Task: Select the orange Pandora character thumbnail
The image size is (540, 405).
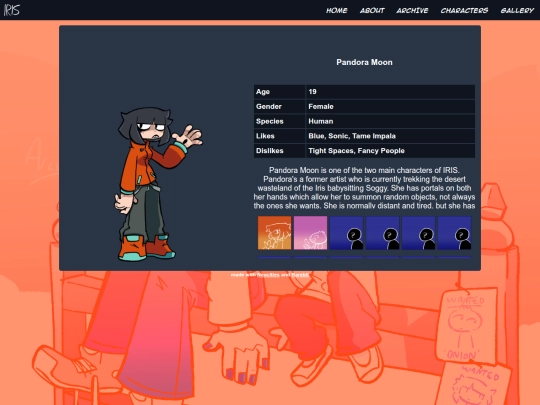Action: click(x=274, y=233)
